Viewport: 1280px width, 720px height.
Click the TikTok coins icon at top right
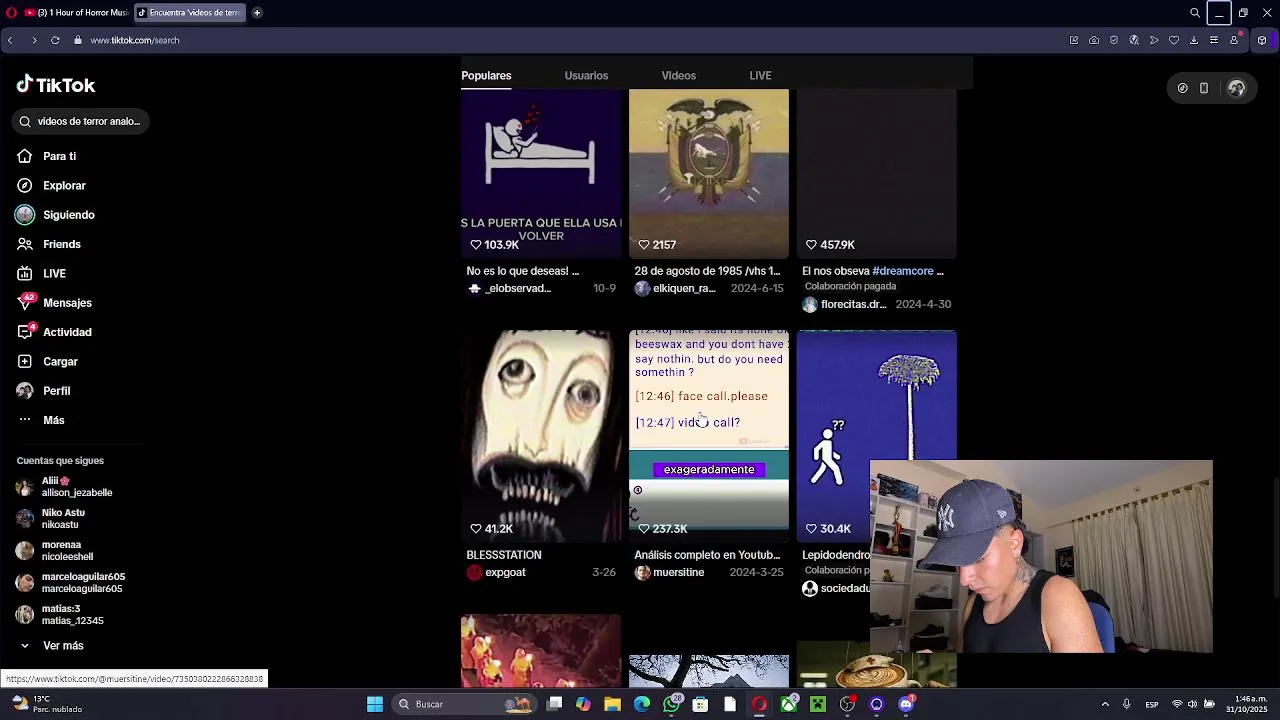[1182, 88]
